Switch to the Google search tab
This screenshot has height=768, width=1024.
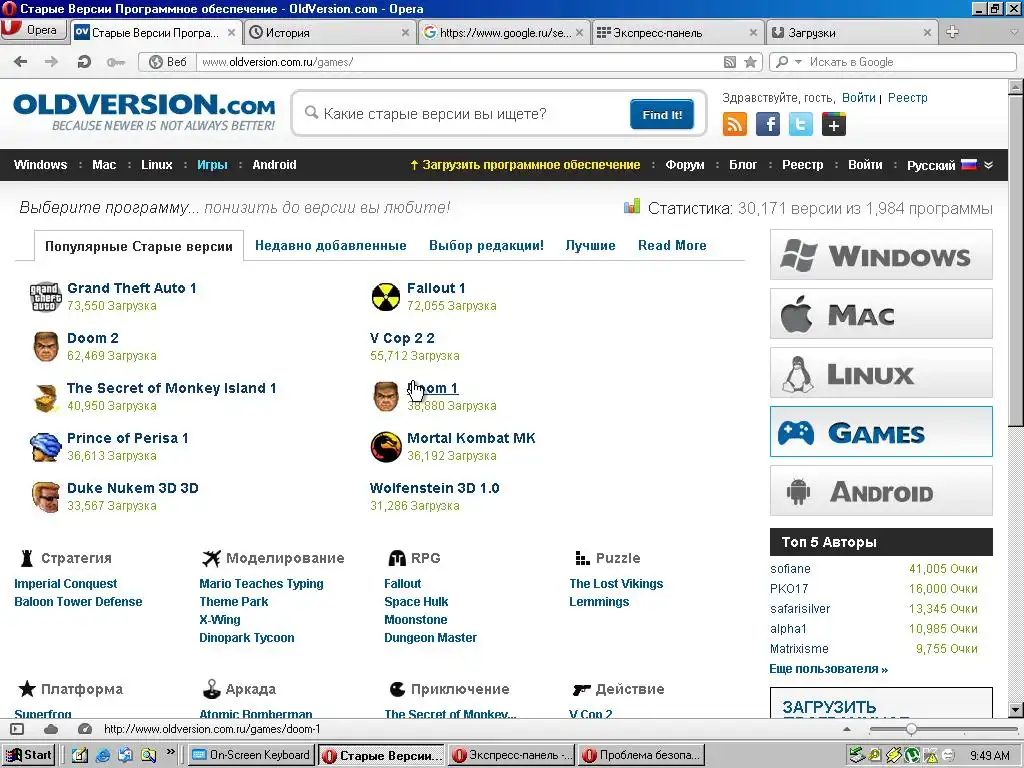coord(504,33)
